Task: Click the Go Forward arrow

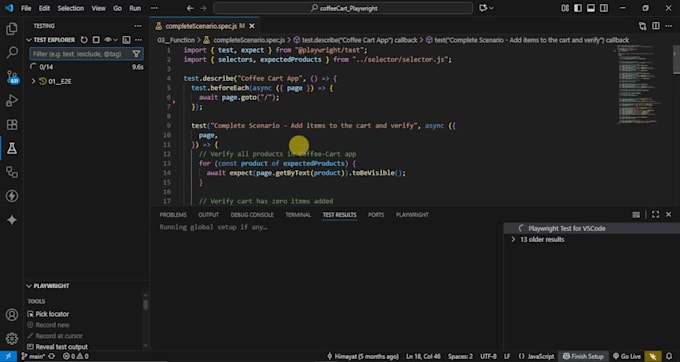Action: [204, 8]
